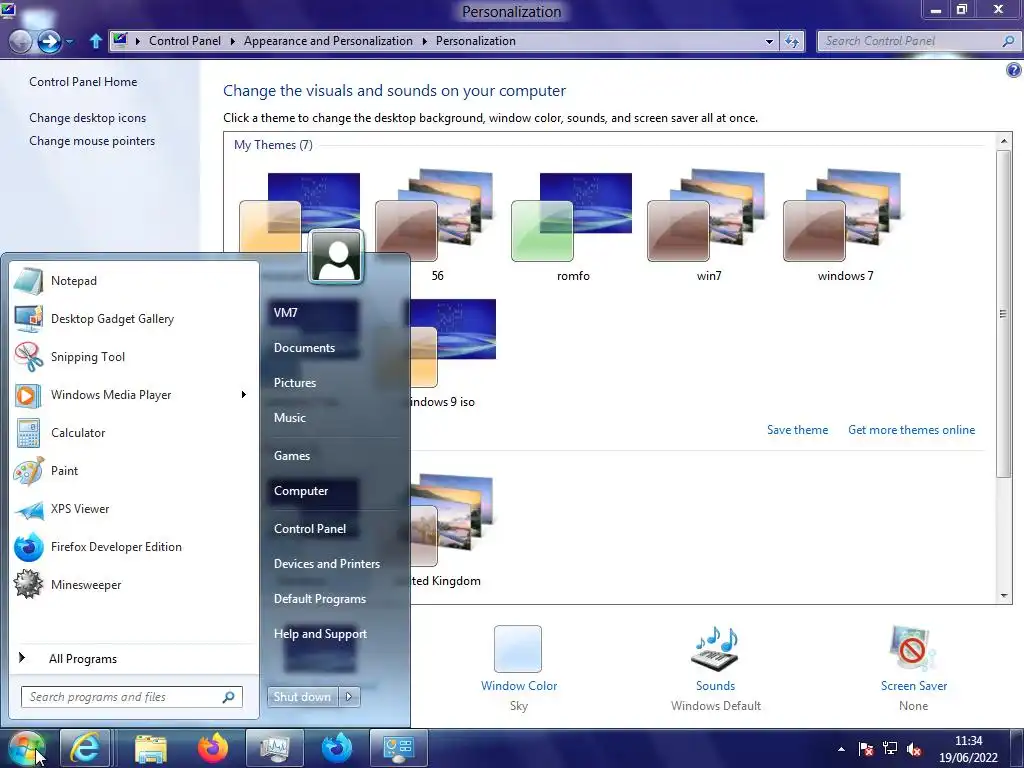Open Calculator from Start menu
Image resolution: width=1024 pixels, height=768 pixels.
(x=134, y=432)
